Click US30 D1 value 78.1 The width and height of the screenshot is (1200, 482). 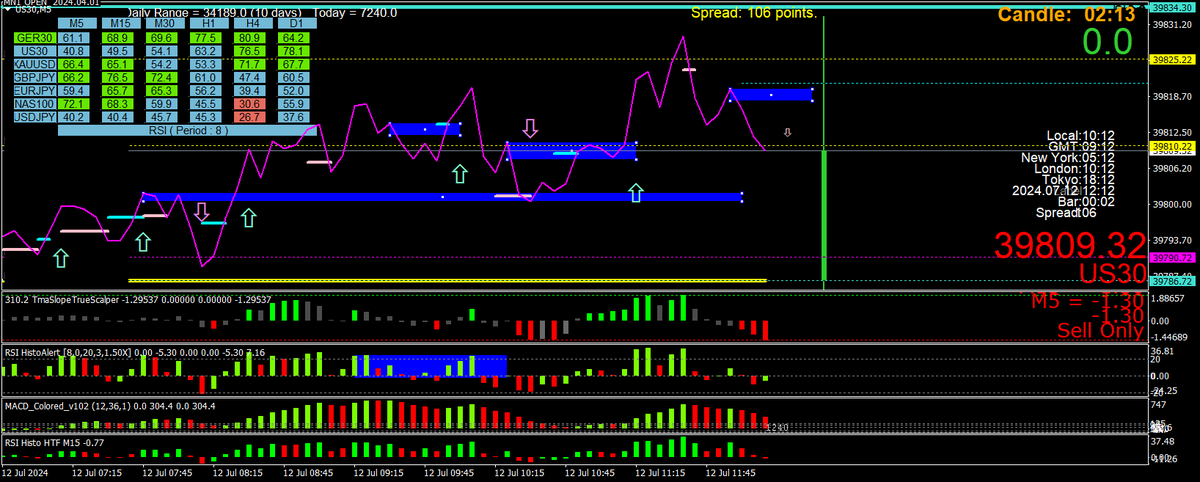pyautogui.click(x=294, y=51)
